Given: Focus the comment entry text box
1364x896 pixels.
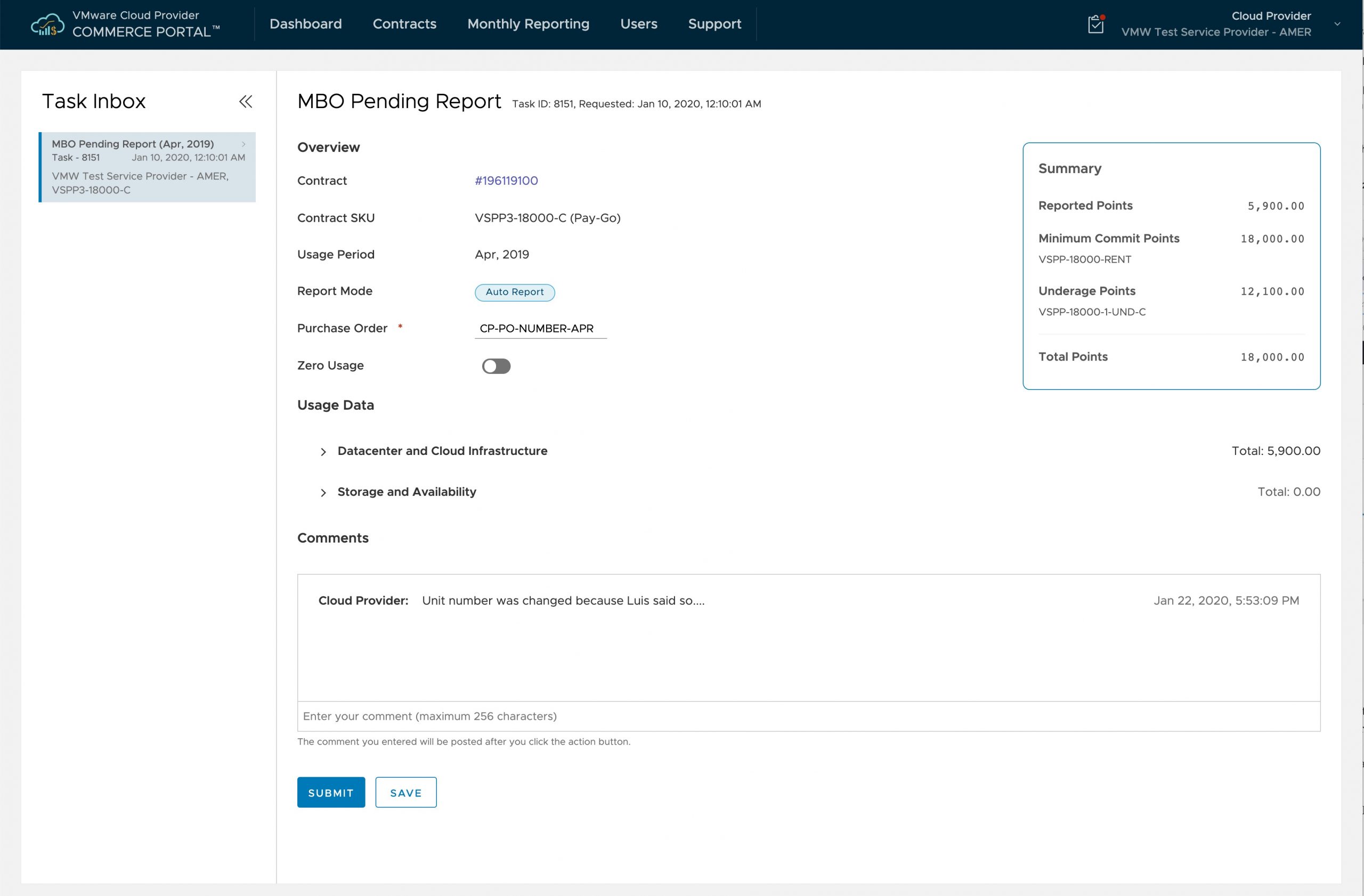Looking at the screenshot, I should [808, 716].
